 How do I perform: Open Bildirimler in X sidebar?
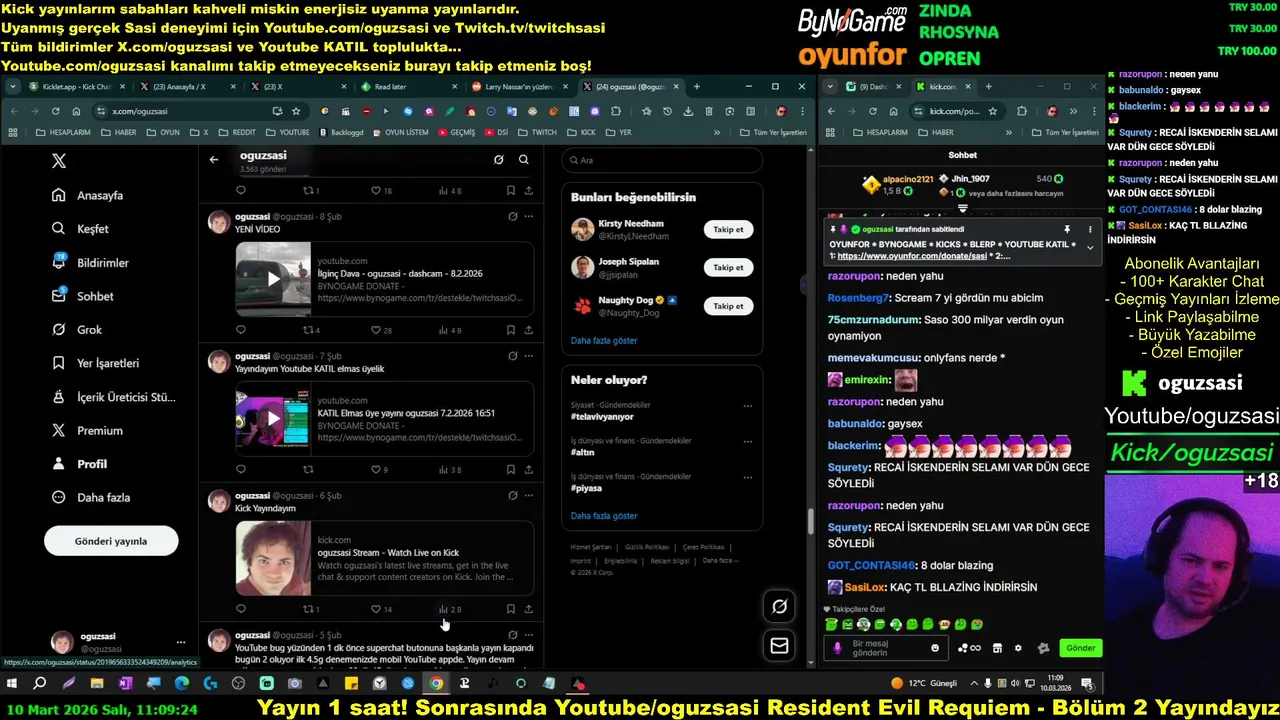(x=90, y=263)
